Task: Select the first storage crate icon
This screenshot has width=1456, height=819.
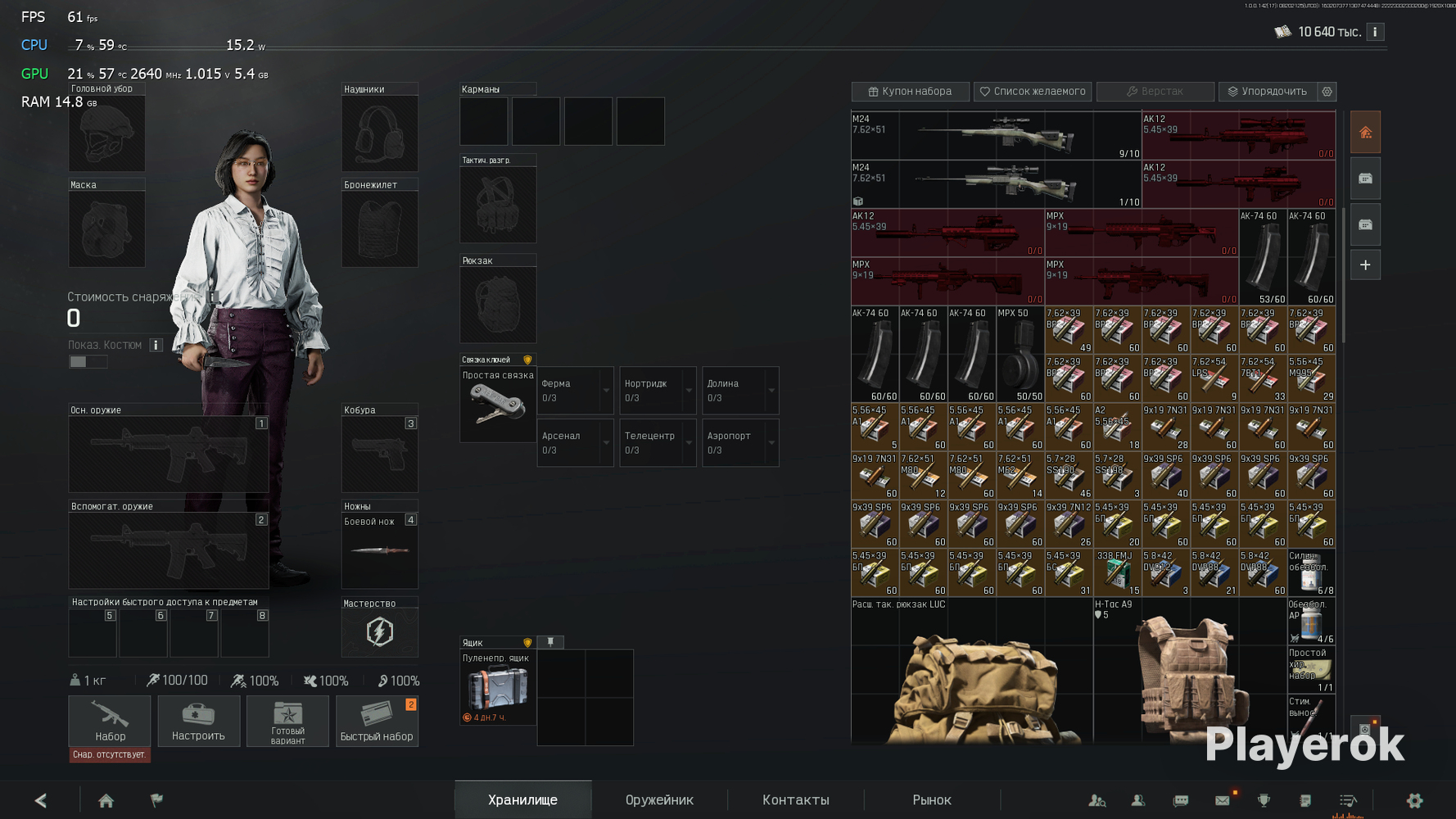Action: pos(1365,179)
